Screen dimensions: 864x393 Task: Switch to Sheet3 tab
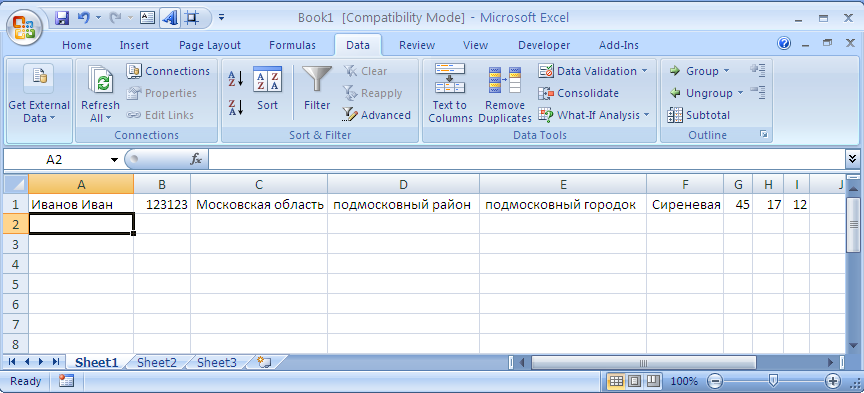click(x=217, y=363)
